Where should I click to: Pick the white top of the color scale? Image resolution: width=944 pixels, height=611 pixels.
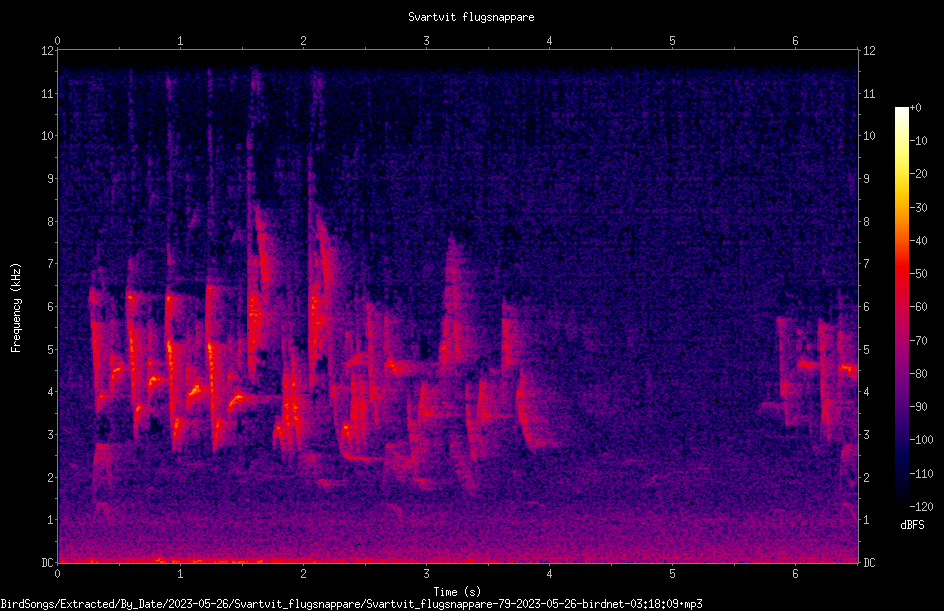[x=901, y=111]
